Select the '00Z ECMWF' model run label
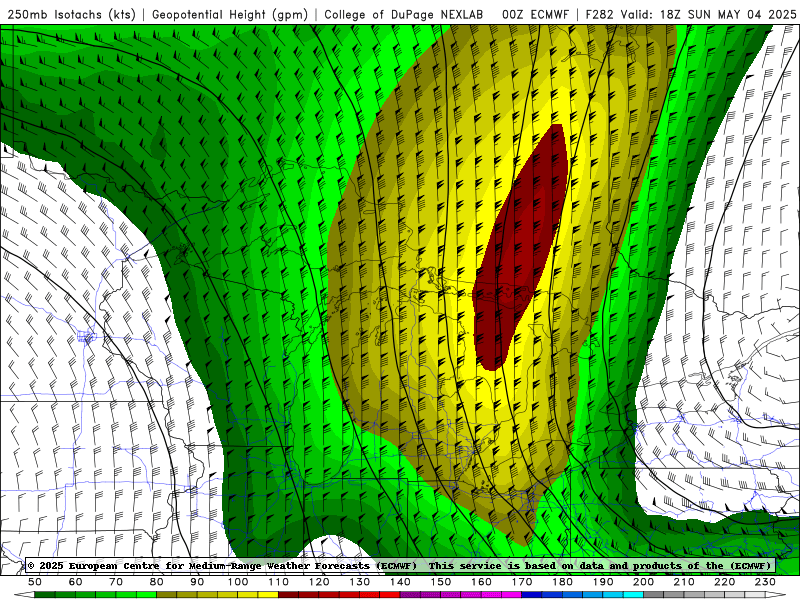This screenshot has width=800, height=600. tap(535, 14)
